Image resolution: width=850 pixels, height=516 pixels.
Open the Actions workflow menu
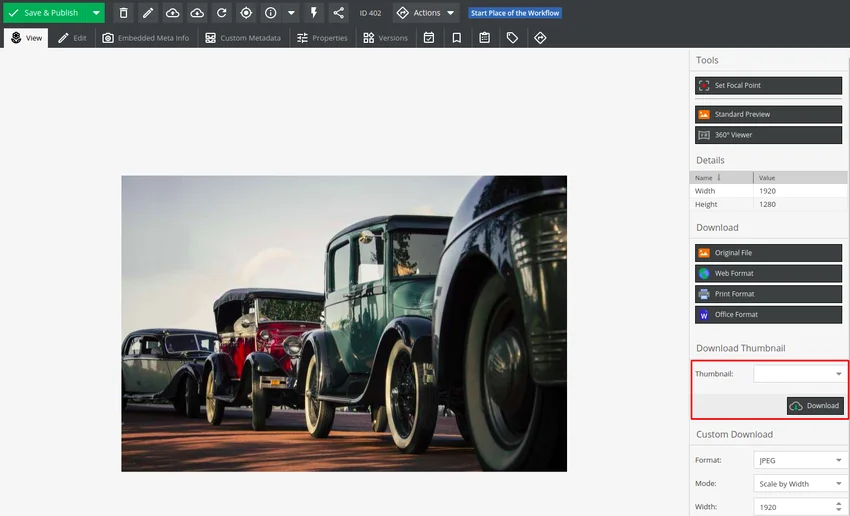click(x=426, y=12)
